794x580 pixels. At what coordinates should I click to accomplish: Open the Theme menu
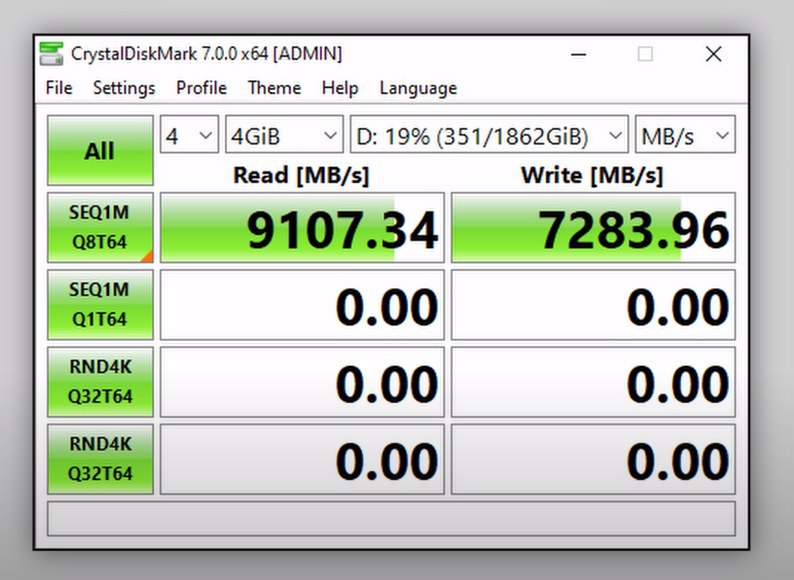[x=274, y=88]
